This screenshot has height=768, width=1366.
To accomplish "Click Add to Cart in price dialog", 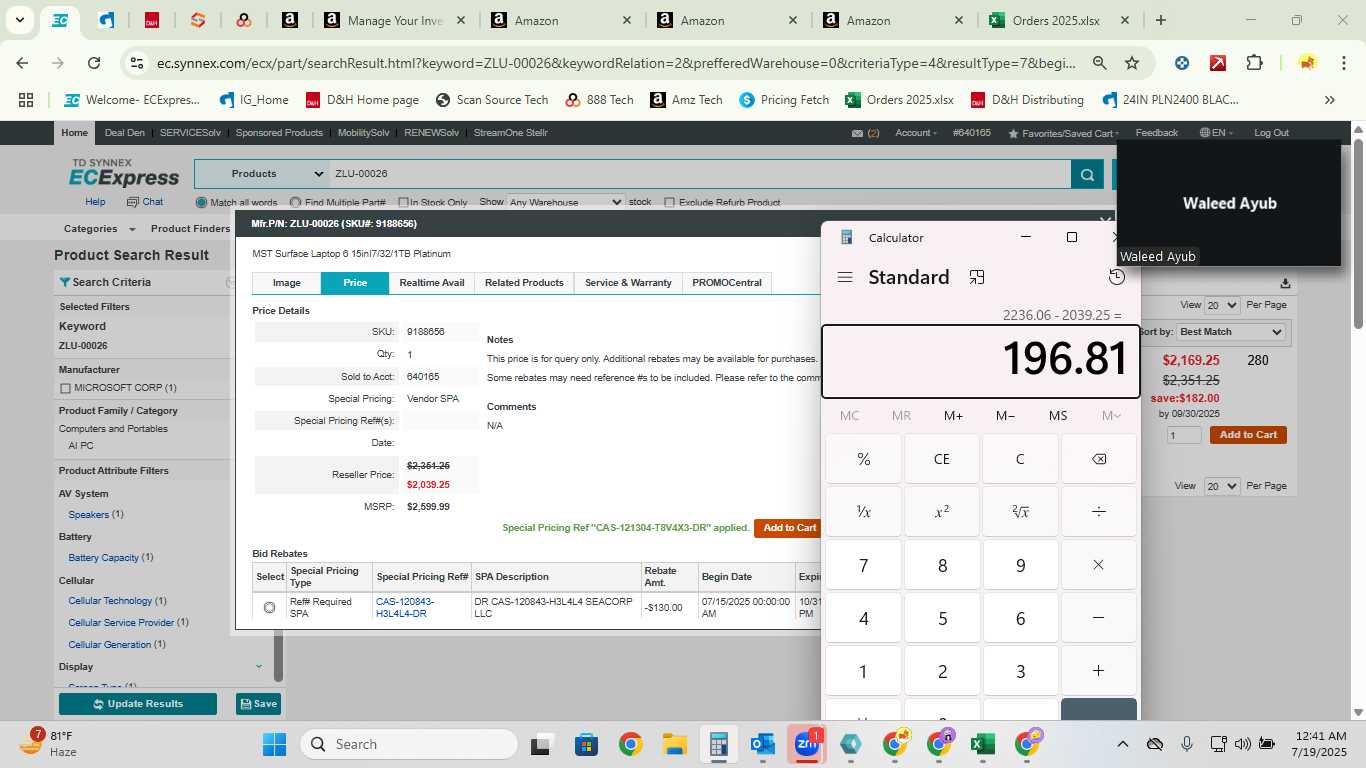I will click(x=790, y=528).
